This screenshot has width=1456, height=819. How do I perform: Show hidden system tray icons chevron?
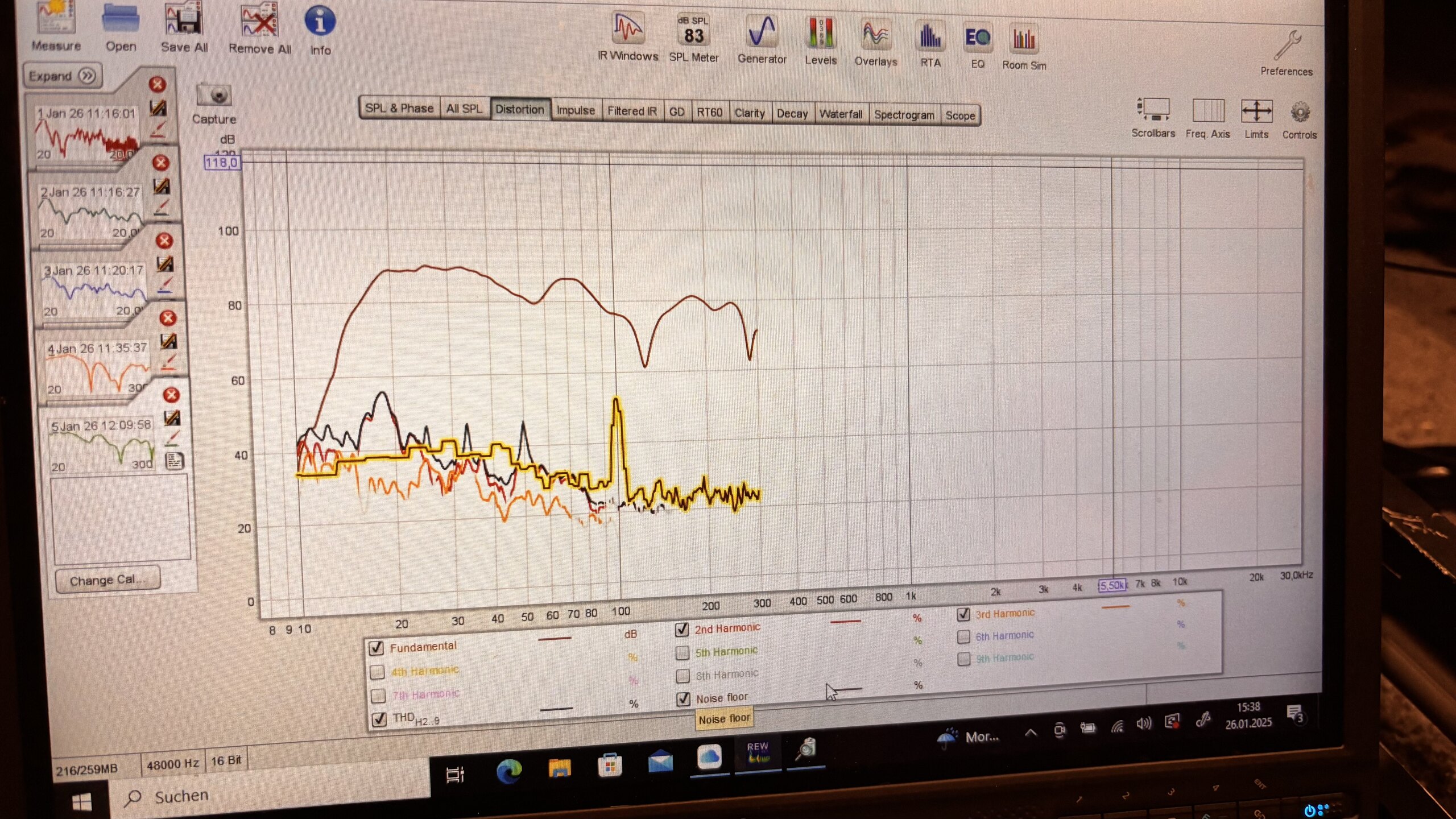pos(1031,733)
